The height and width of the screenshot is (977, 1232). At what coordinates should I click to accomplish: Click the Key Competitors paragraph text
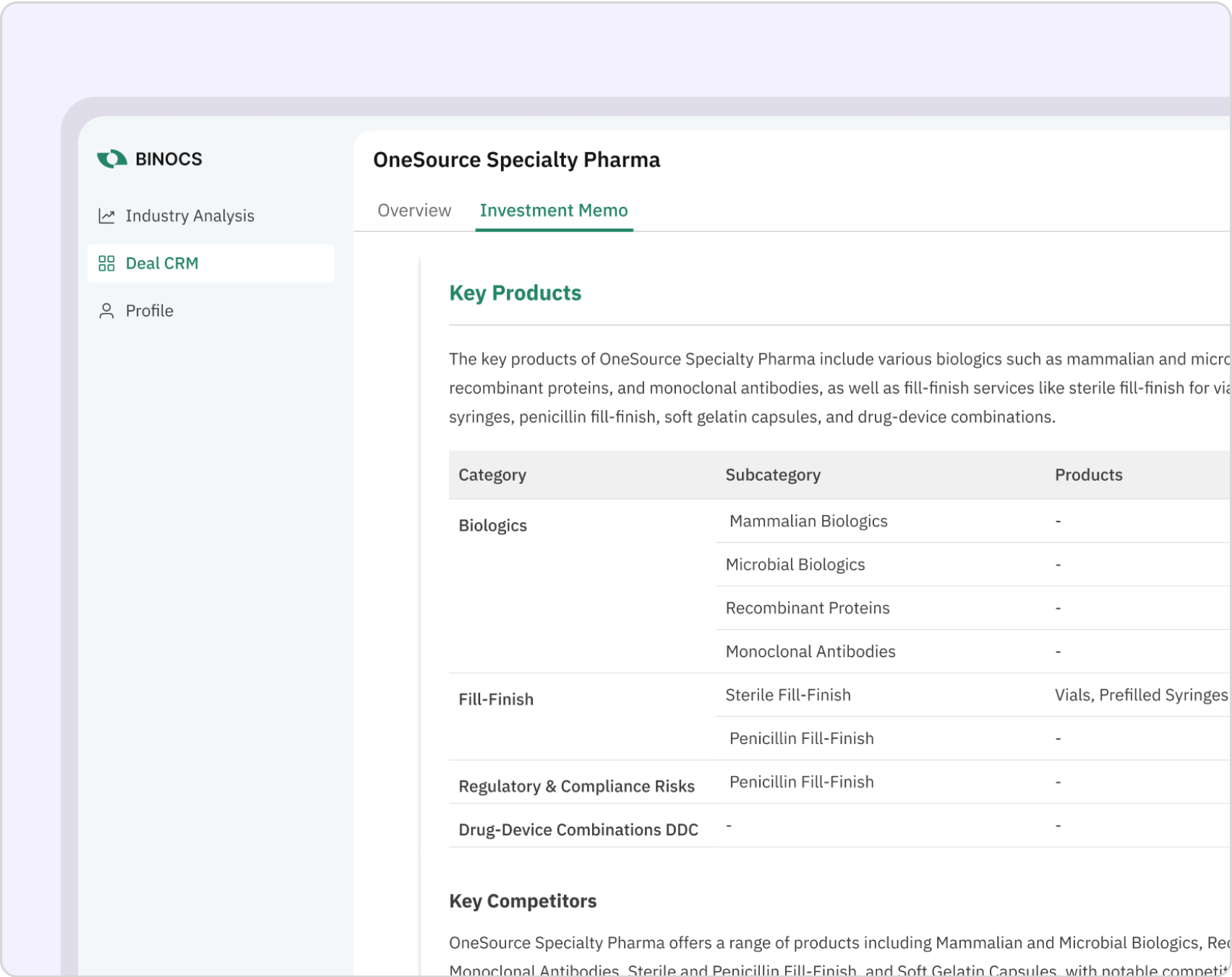tap(839, 955)
